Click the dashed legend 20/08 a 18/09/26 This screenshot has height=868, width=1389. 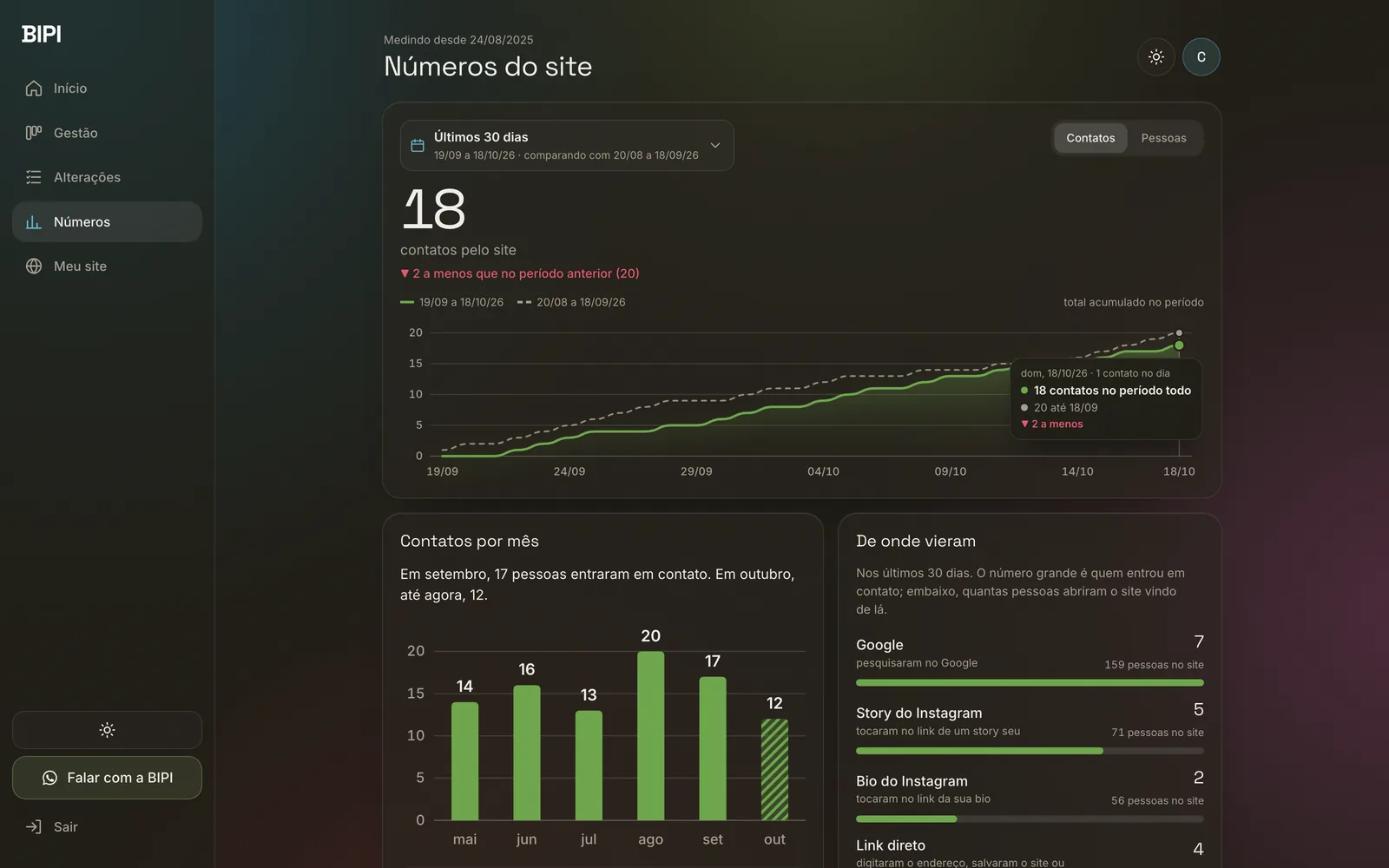tap(571, 302)
